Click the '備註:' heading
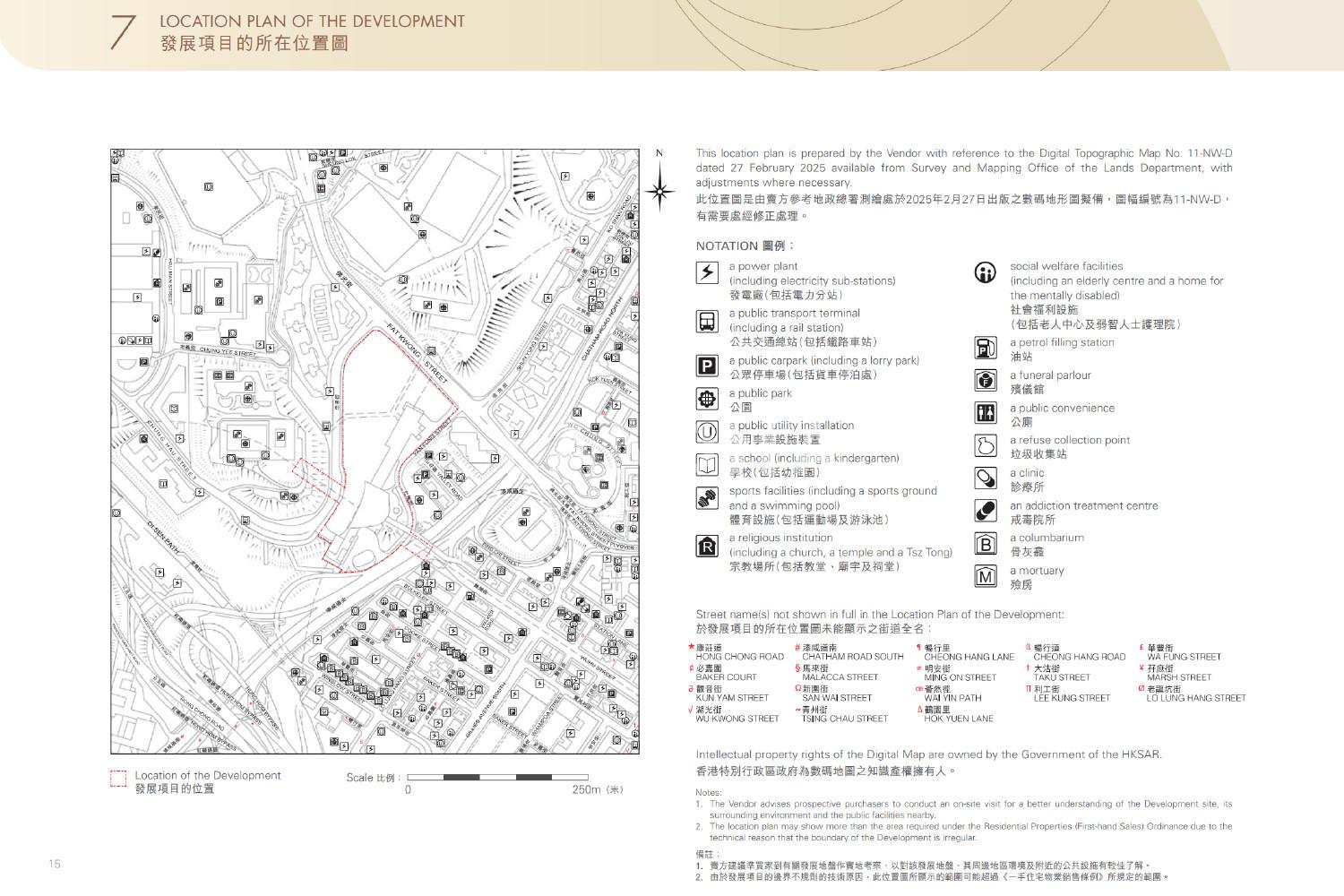Image resolution: width=1344 pixels, height=896 pixels. [708, 854]
